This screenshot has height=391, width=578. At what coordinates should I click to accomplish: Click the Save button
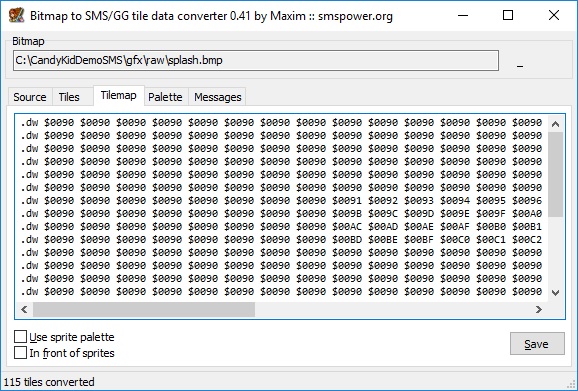click(537, 343)
